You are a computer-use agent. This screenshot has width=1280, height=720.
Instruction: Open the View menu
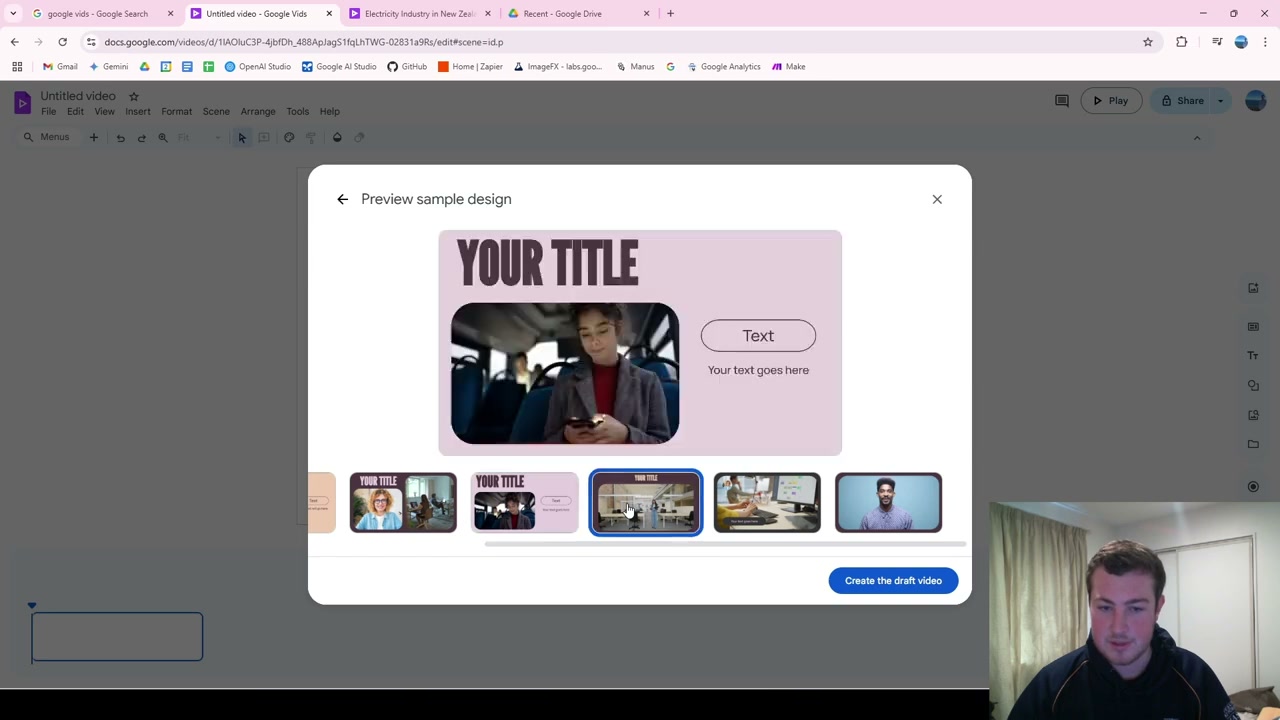point(104,111)
